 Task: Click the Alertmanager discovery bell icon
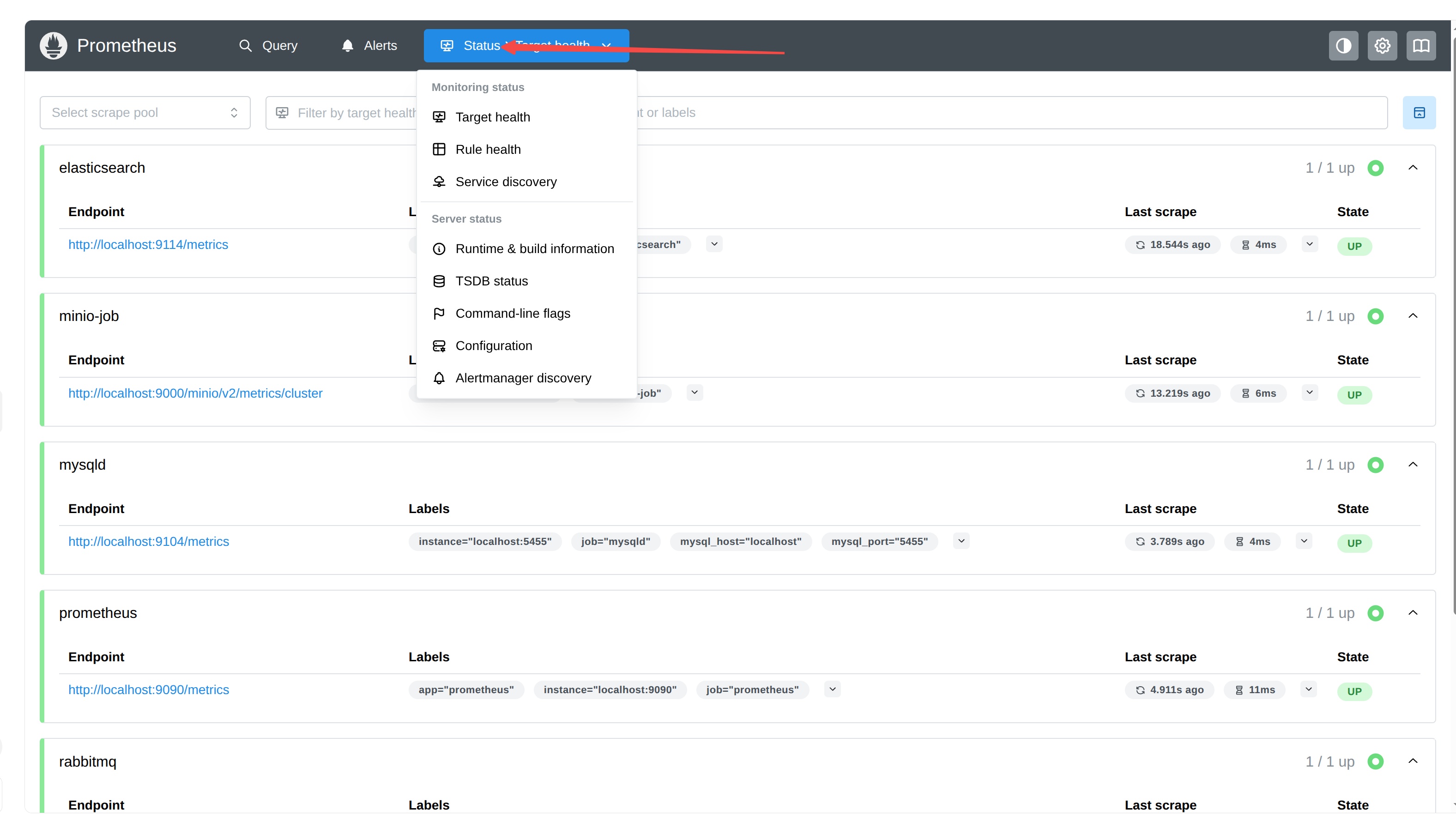439,379
